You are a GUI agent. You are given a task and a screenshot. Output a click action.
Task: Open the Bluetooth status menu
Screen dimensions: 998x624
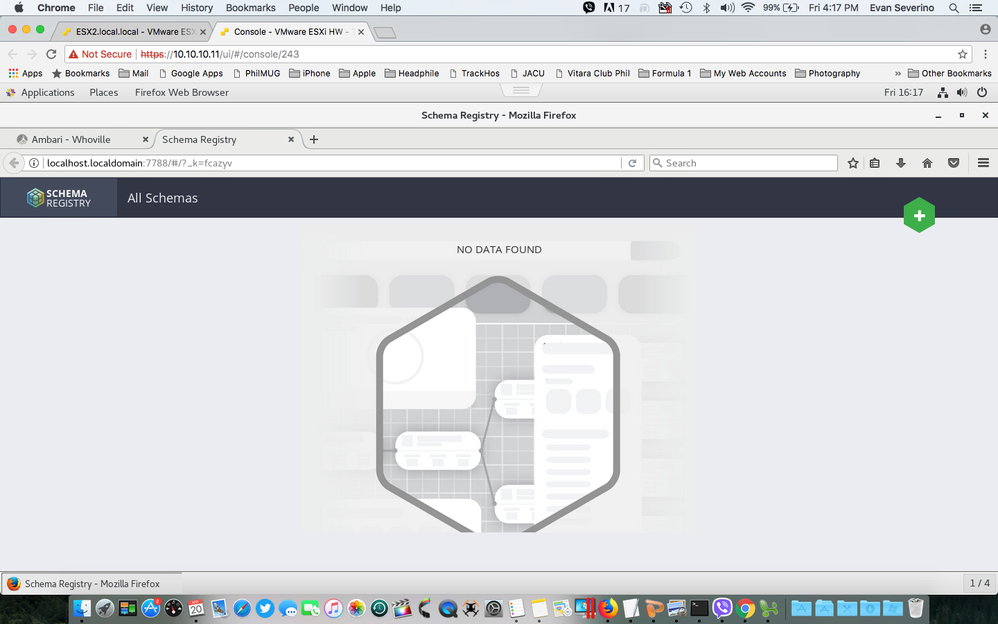point(706,8)
